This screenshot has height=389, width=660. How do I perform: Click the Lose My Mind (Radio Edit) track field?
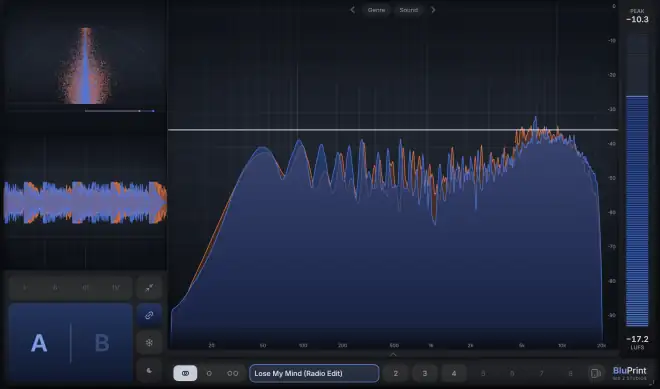[x=314, y=373]
